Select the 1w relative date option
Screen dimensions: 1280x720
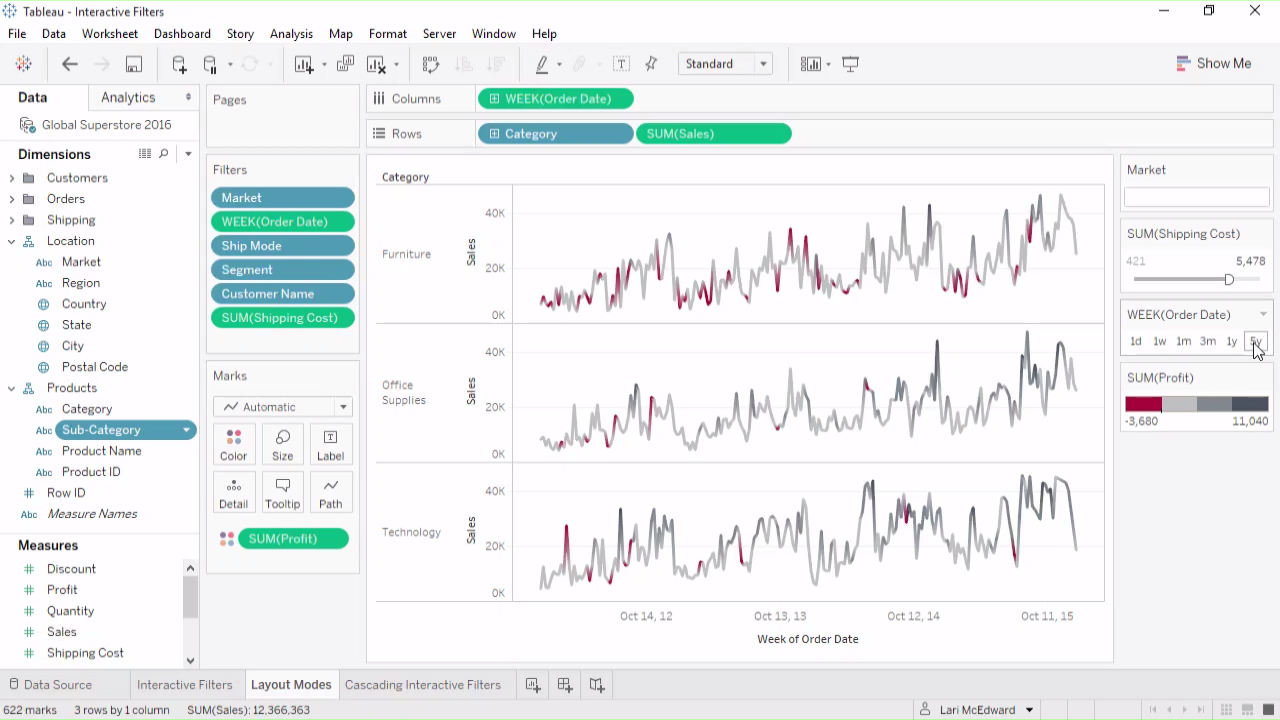1160,342
